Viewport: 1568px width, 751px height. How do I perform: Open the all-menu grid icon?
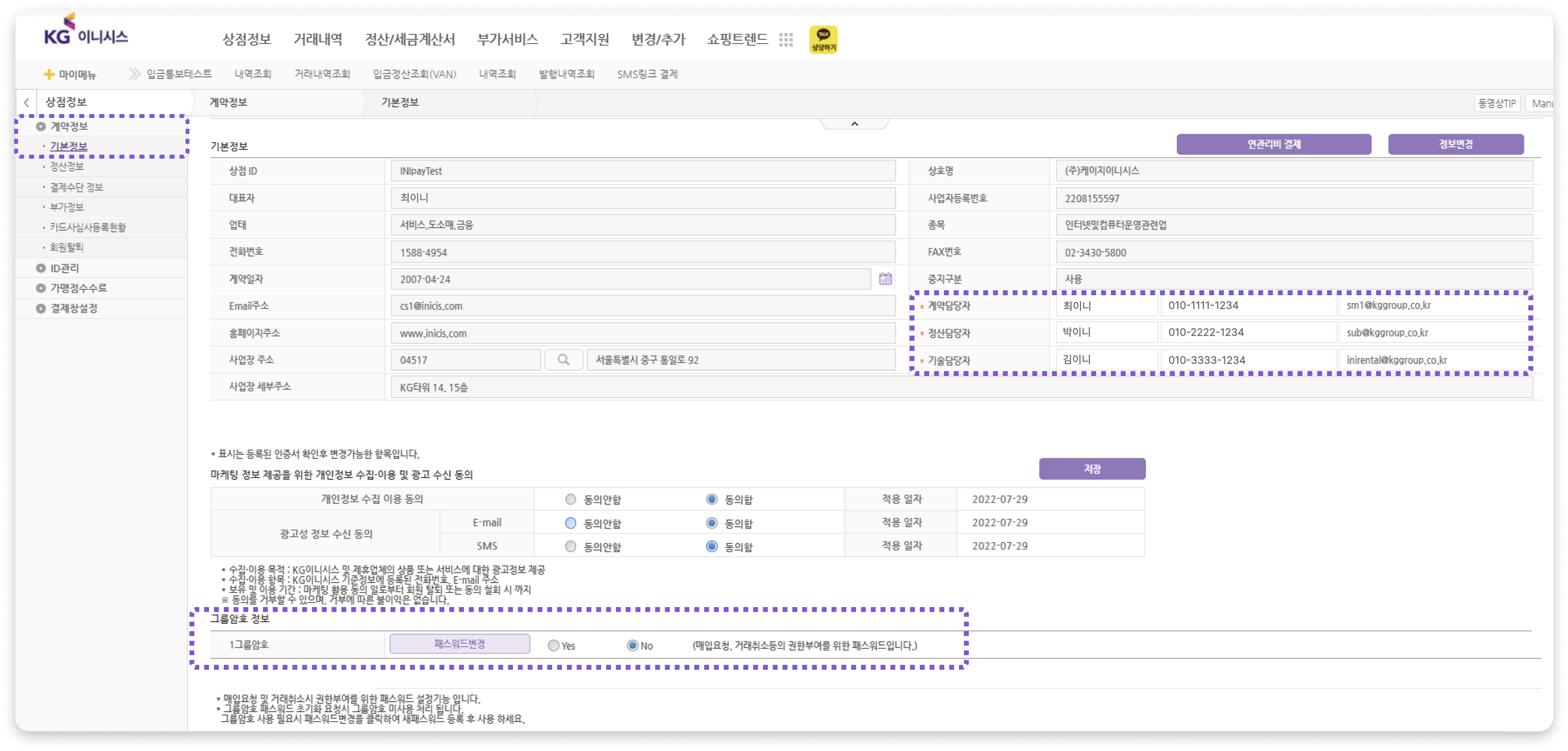click(786, 40)
